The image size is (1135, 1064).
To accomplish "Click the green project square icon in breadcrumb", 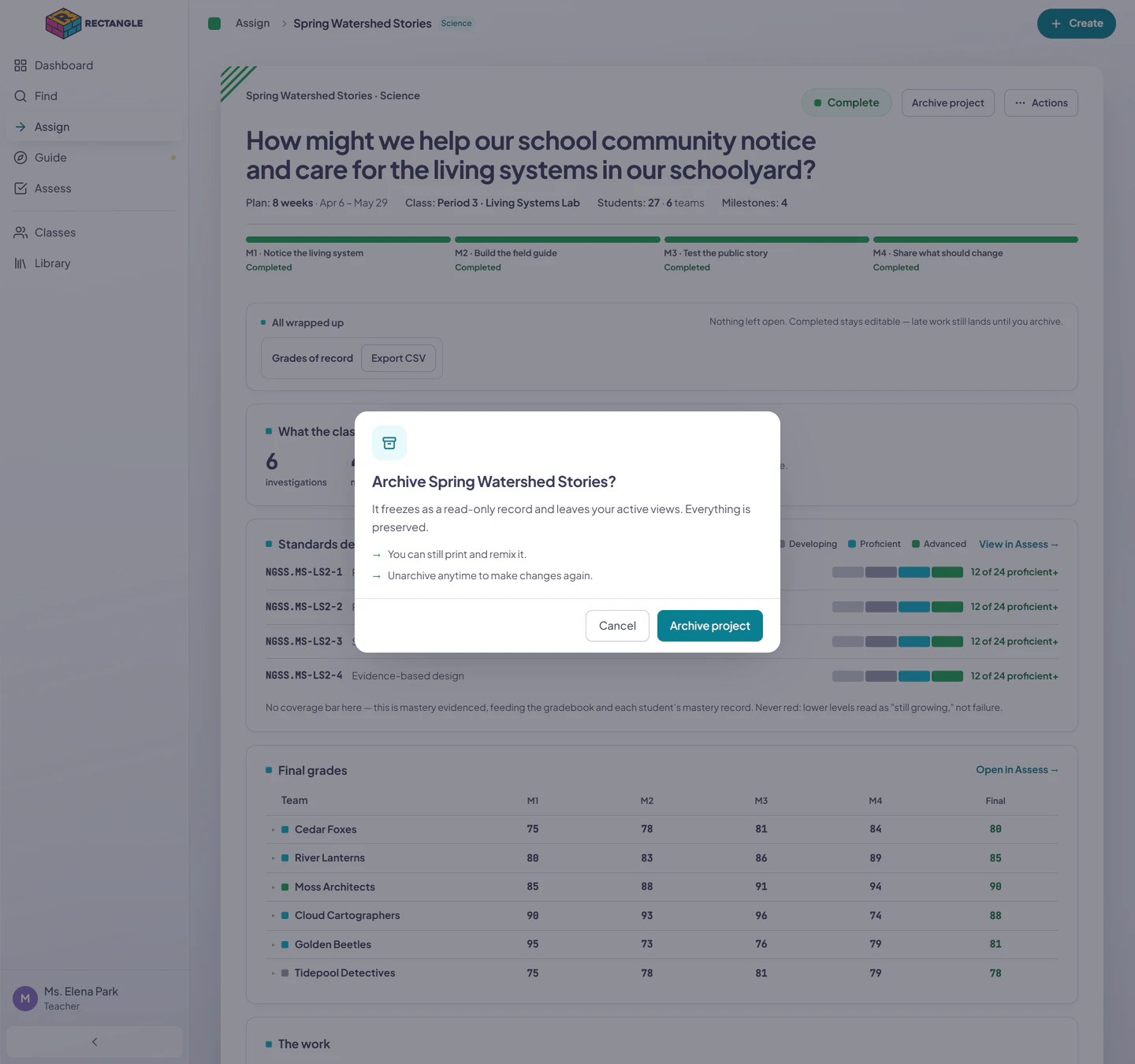I will coord(214,24).
